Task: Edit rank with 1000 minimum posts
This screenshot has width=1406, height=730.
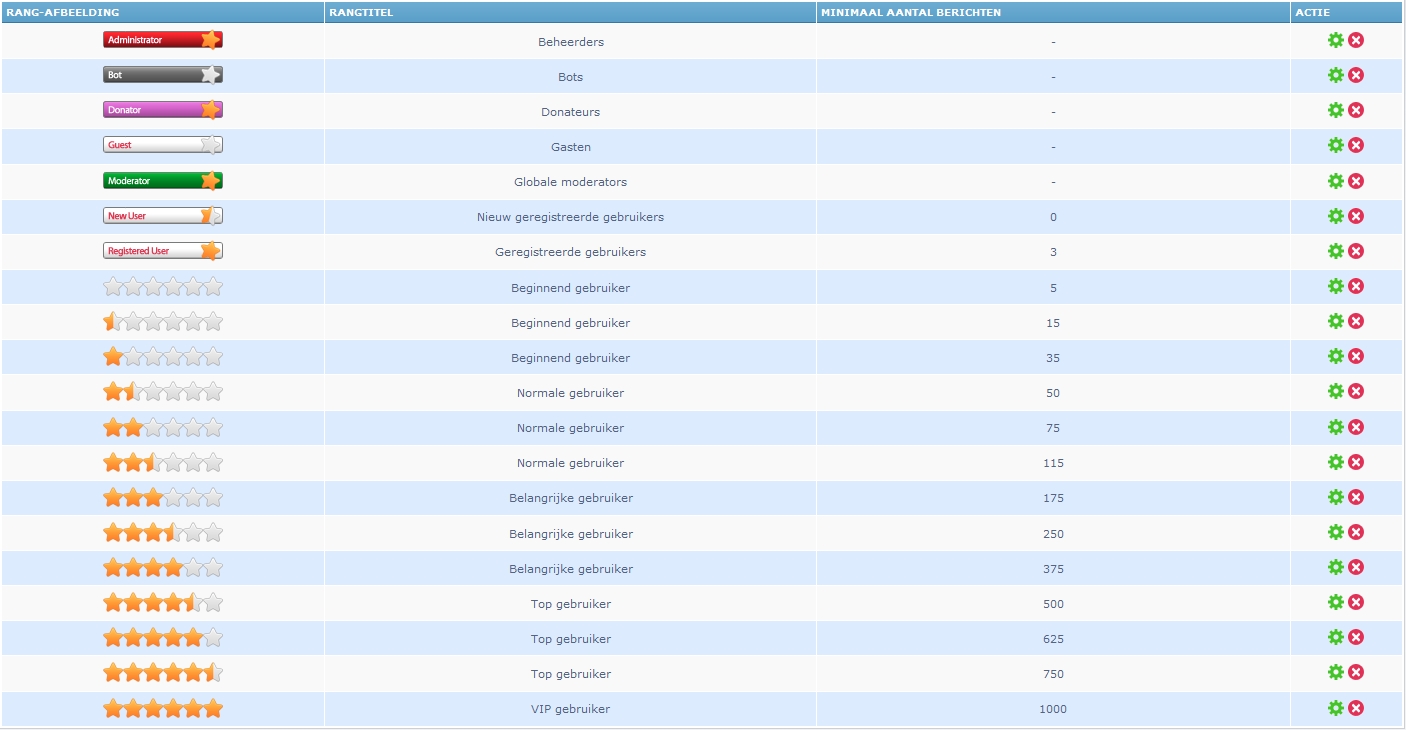Action: [1335, 708]
